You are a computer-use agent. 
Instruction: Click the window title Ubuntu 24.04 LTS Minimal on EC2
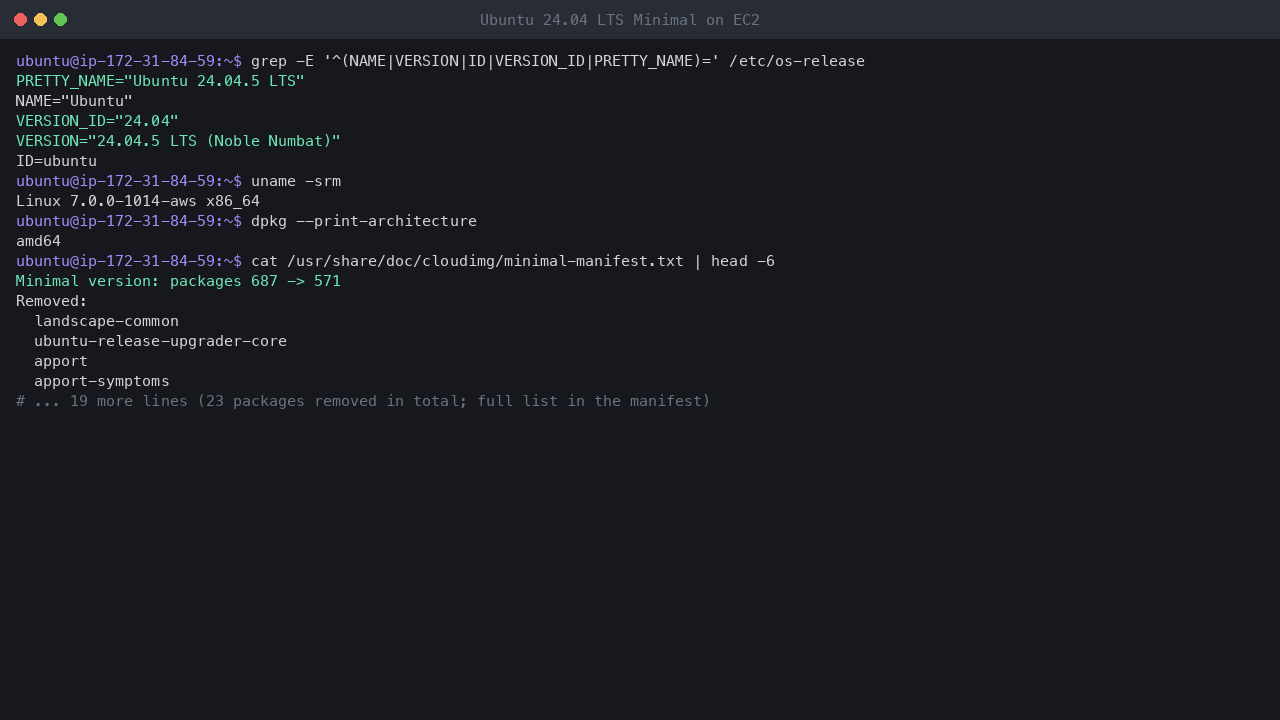(620, 20)
